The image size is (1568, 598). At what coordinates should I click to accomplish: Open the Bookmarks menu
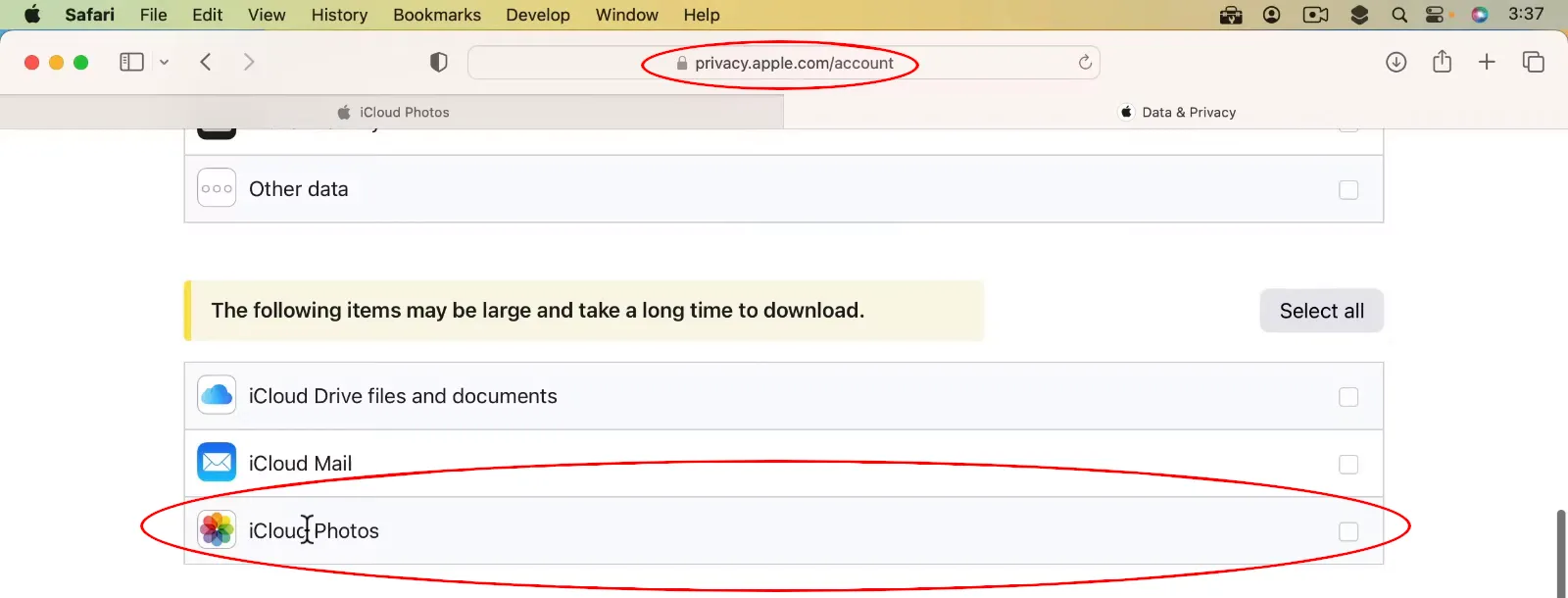pos(436,15)
